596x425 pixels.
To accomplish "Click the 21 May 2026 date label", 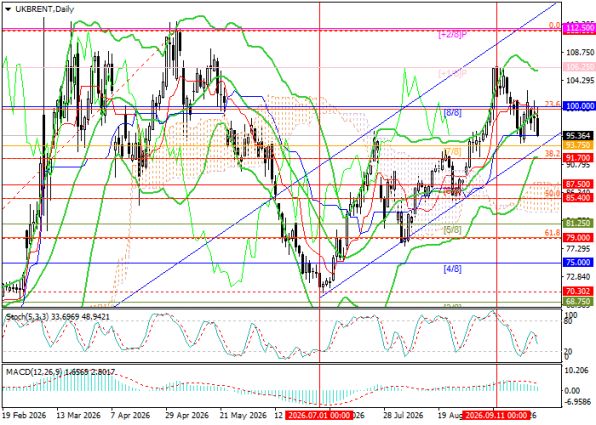I will point(243,415).
